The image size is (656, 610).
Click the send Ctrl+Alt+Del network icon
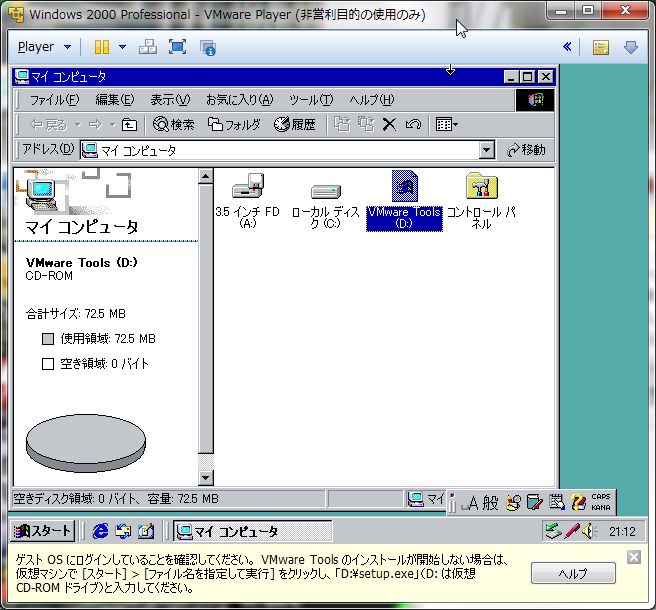148,47
